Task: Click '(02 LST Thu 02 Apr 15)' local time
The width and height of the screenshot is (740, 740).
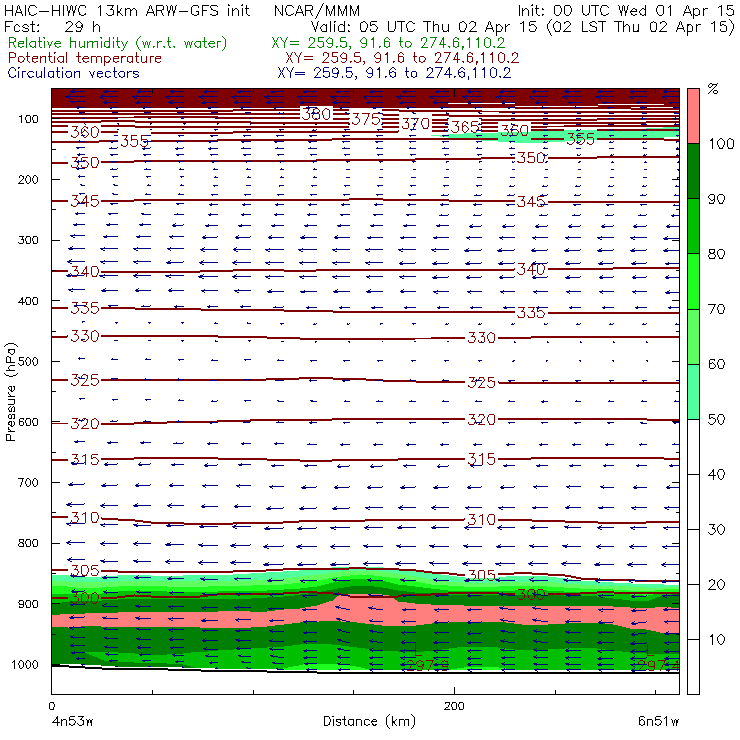Action: (x=640, y=27)
